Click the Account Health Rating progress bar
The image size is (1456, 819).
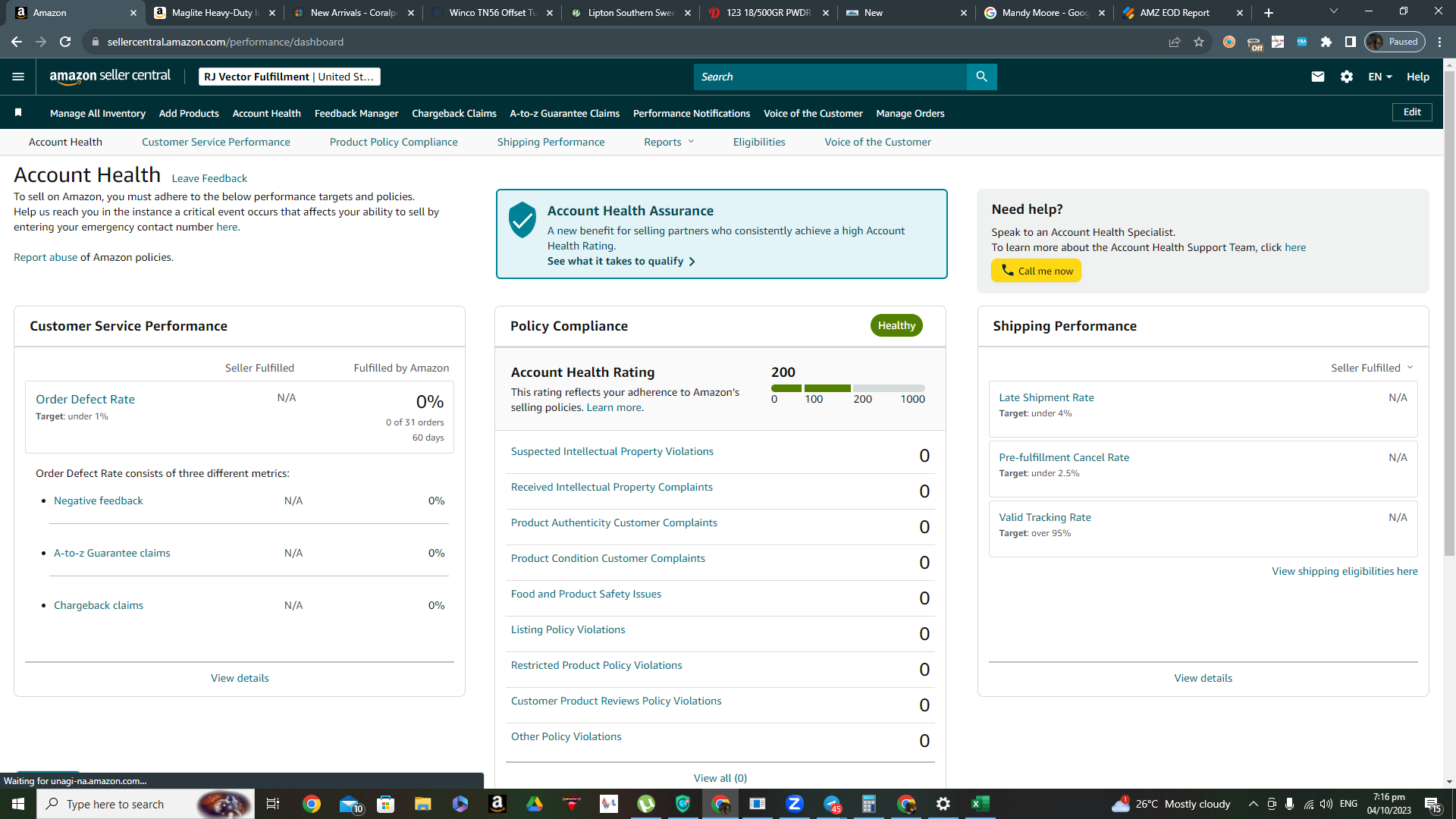coord(848,388)
